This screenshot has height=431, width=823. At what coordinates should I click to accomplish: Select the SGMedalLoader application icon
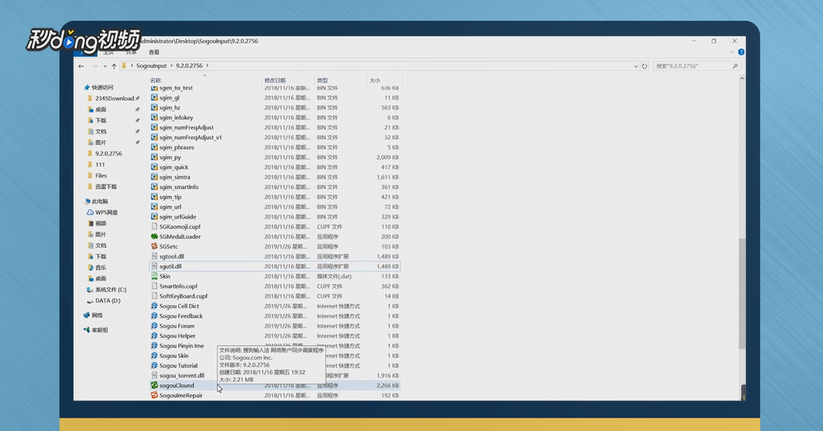(x=154, y=237)
